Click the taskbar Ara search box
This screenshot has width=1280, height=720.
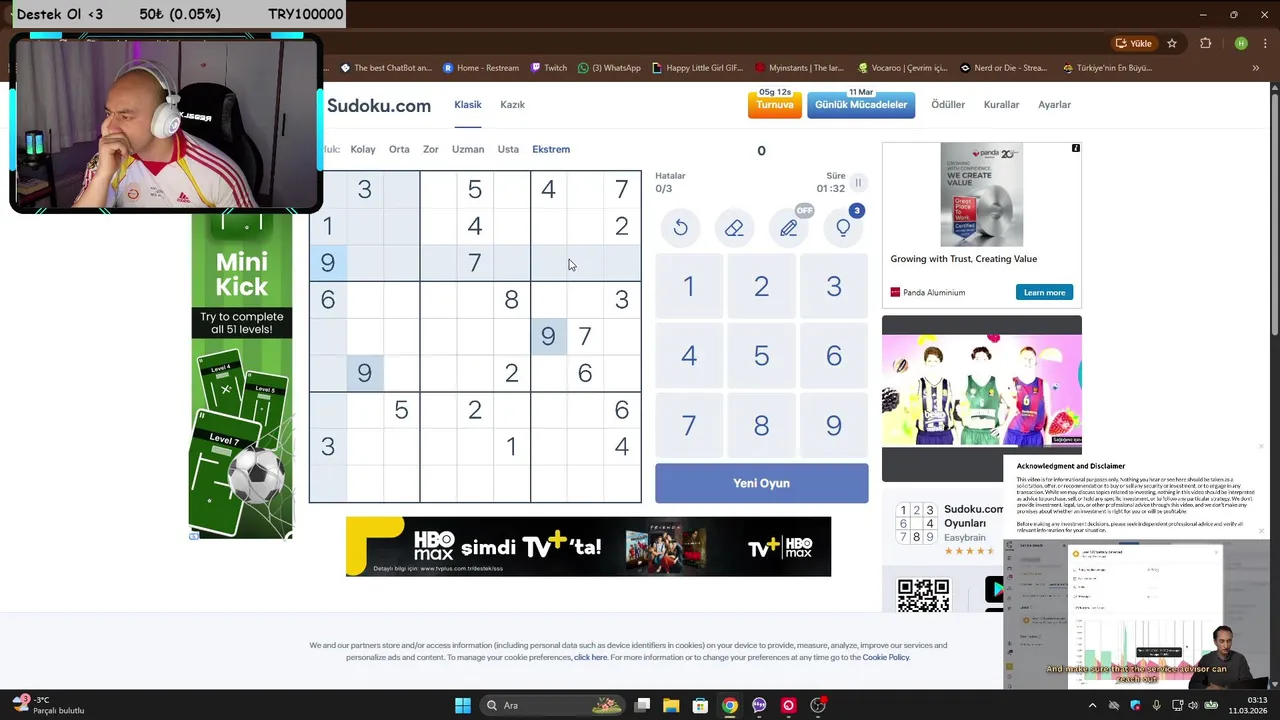coord(552,705)
